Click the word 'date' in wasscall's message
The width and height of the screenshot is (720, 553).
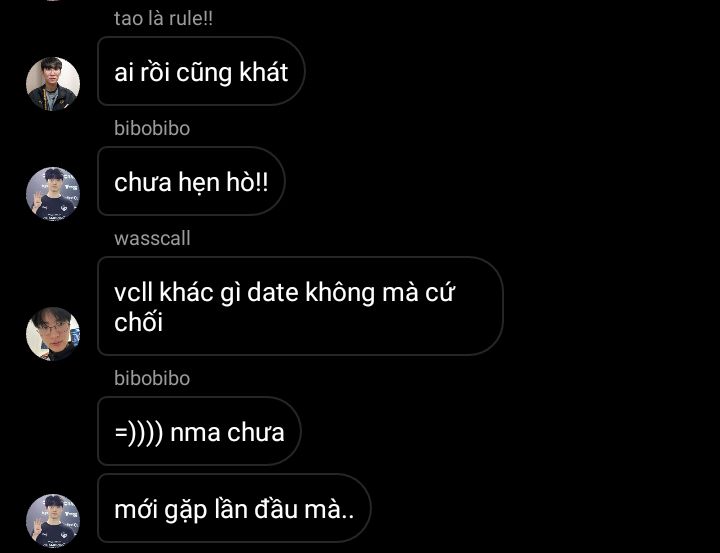point(273,292)
